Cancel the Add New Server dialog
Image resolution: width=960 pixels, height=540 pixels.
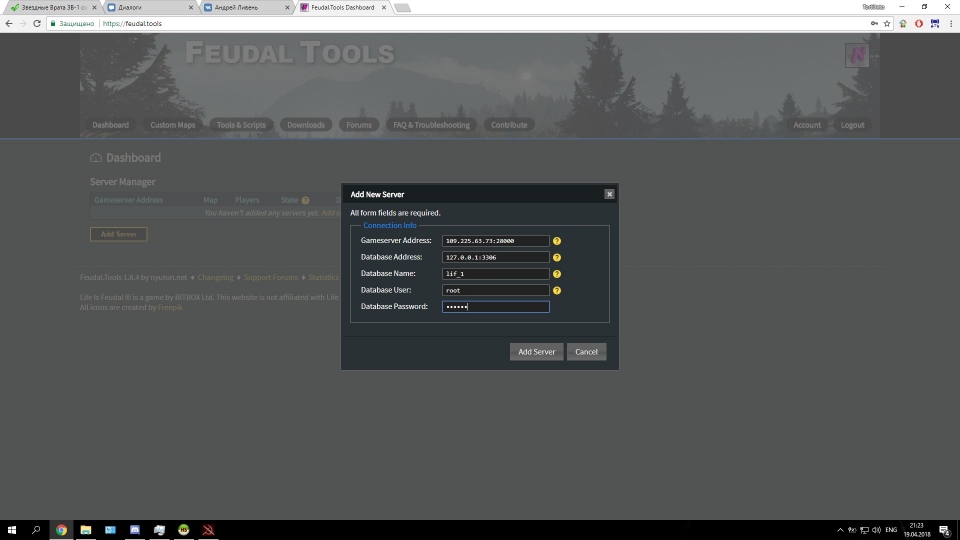[586, 351]
